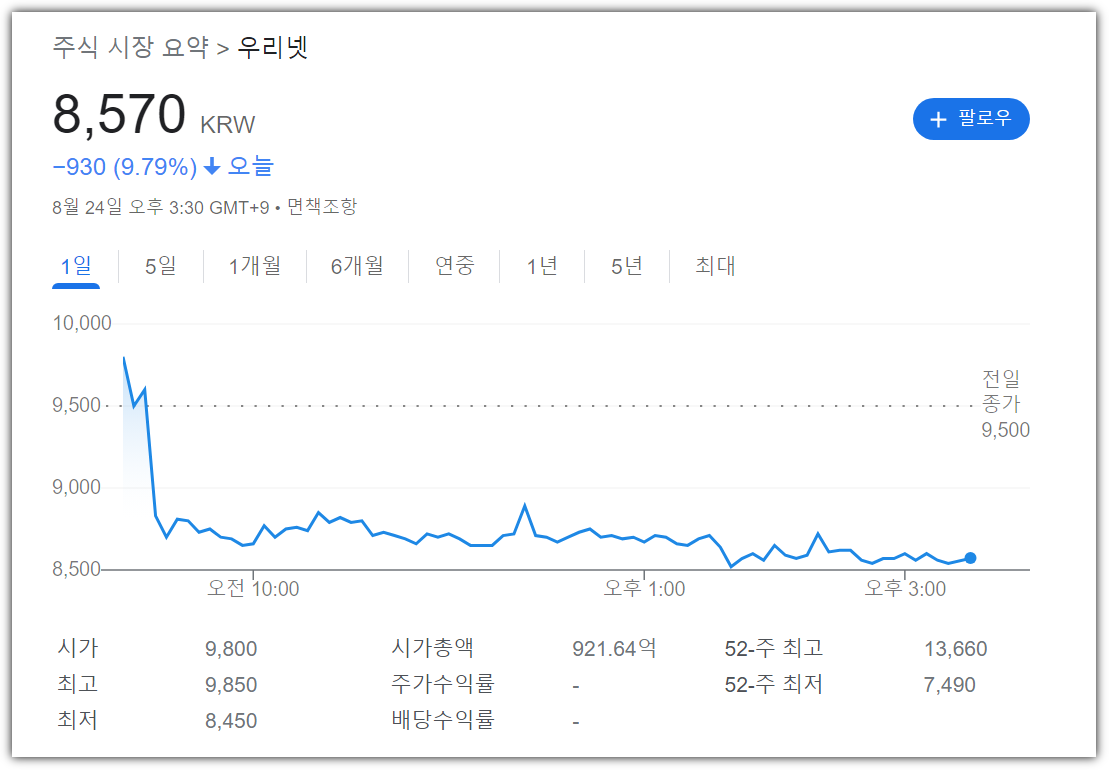1109x770 pixels.
Task: Open the 주식 시장 요약 breadcrumb link
Action: click(x=131, y=48)
